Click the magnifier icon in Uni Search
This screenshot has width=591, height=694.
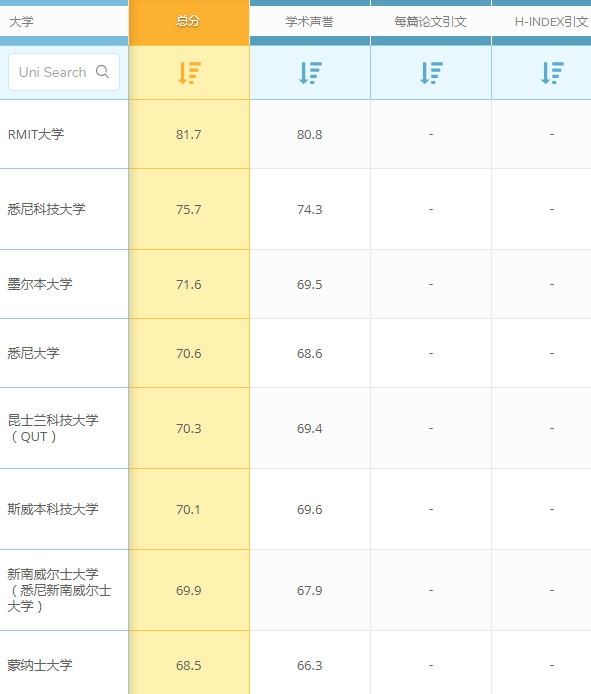click(x=102, y=72)
